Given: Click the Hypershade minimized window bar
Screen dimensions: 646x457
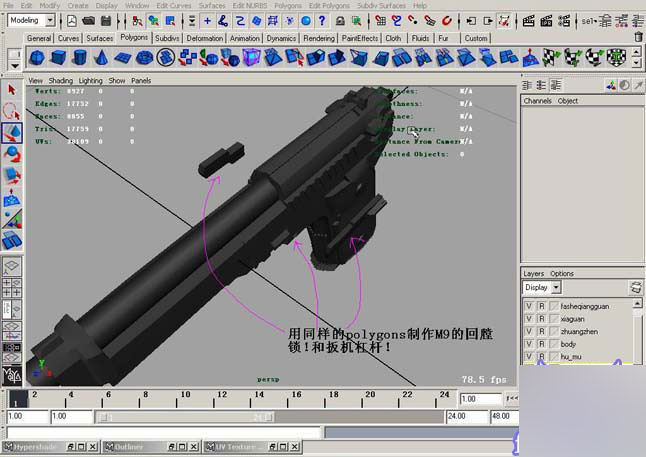Looking at the screenshot, I should coord(51,447).
